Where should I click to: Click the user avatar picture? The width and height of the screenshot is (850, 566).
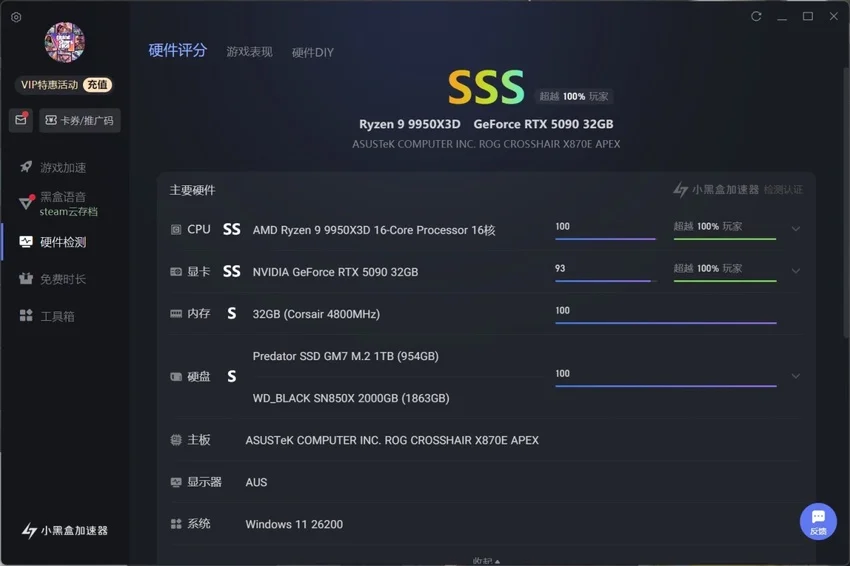(x=65, y=42)
